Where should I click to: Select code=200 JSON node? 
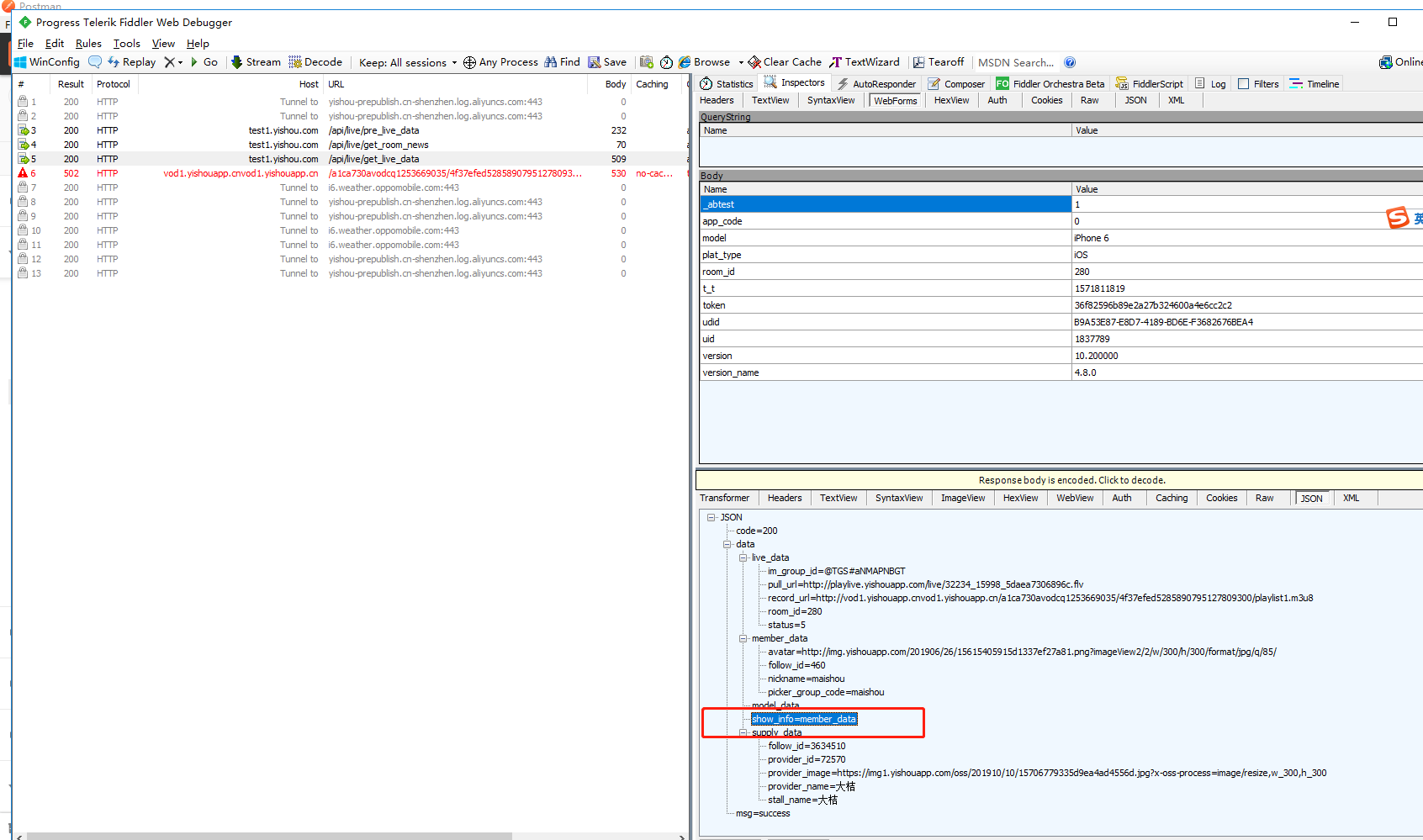[x=756, y=531]
